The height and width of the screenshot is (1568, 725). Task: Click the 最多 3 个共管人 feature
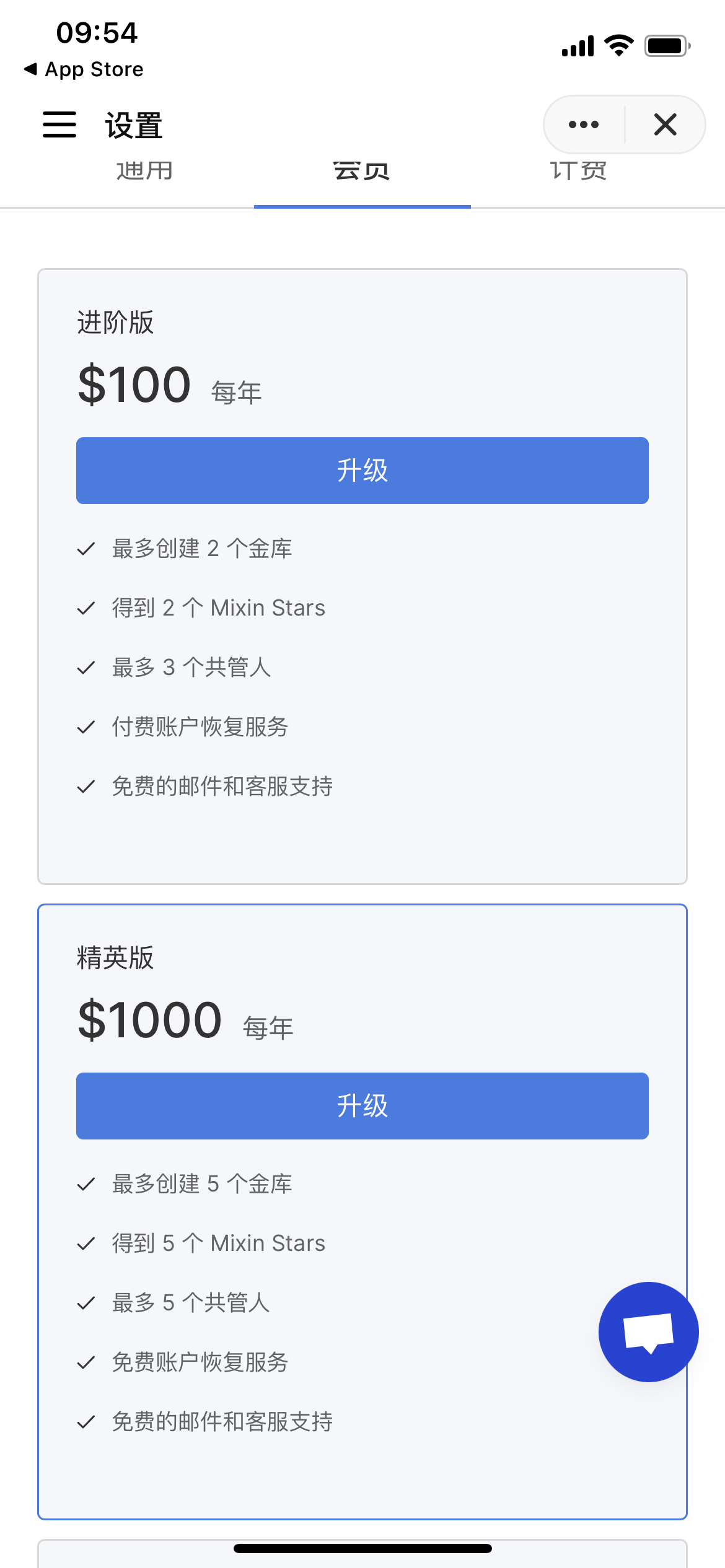pos(191,668)
